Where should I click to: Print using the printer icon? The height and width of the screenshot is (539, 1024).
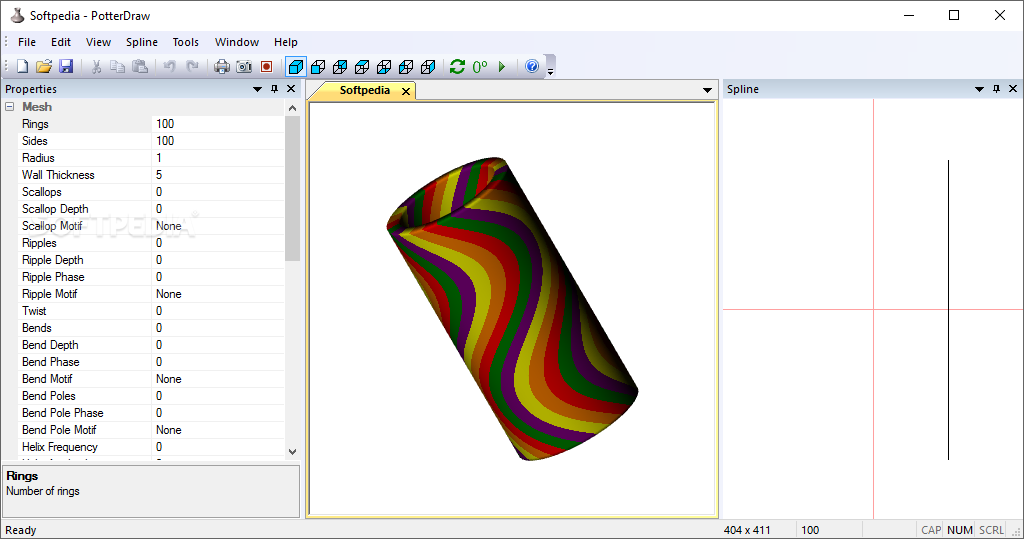(222, 67)
